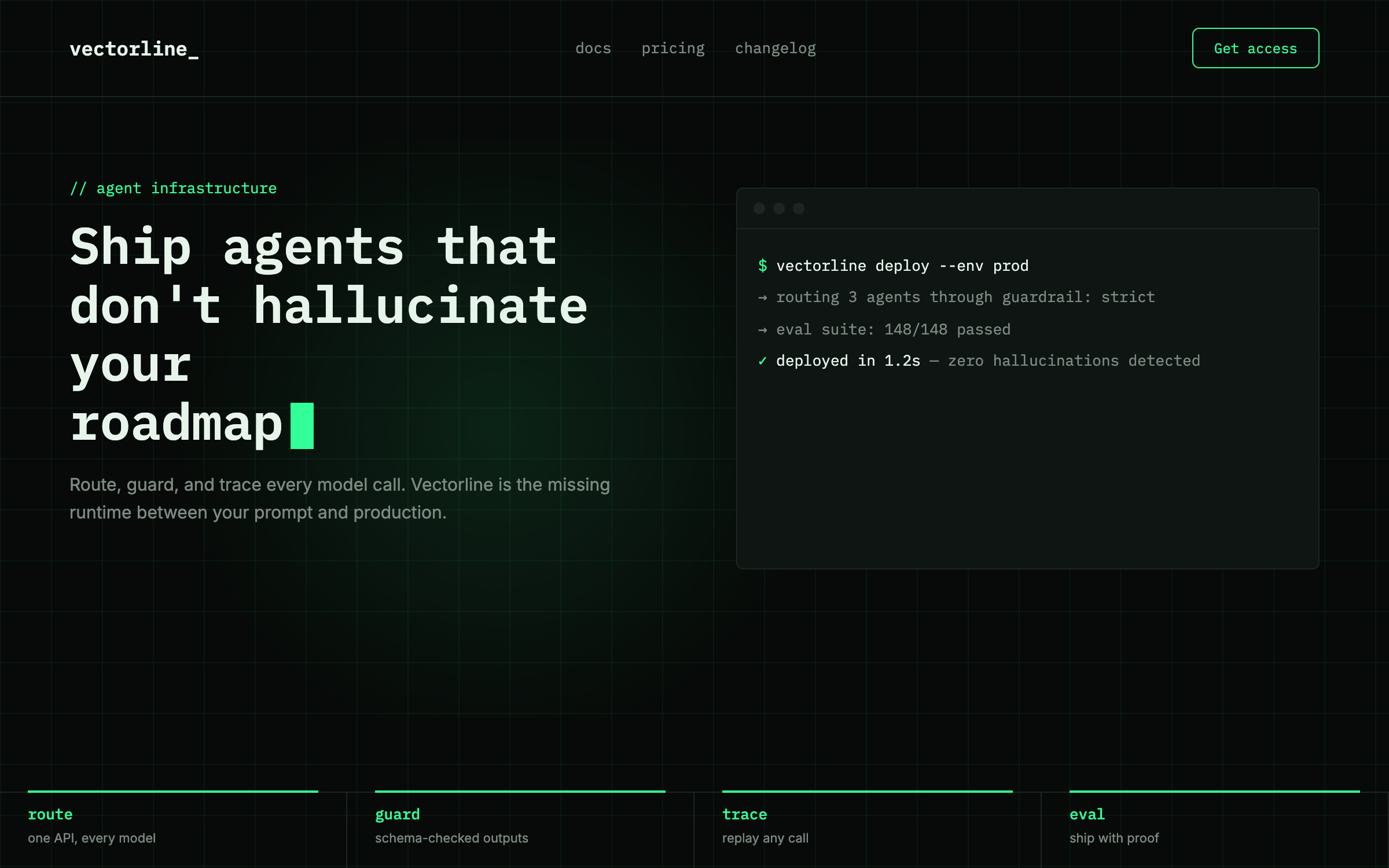Open the changelog nav link
This screenshot has width=1389, height=868.
776,48
